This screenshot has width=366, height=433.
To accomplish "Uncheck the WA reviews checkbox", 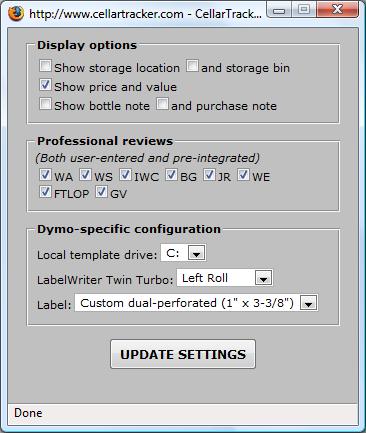I will (x=45, y=175).
